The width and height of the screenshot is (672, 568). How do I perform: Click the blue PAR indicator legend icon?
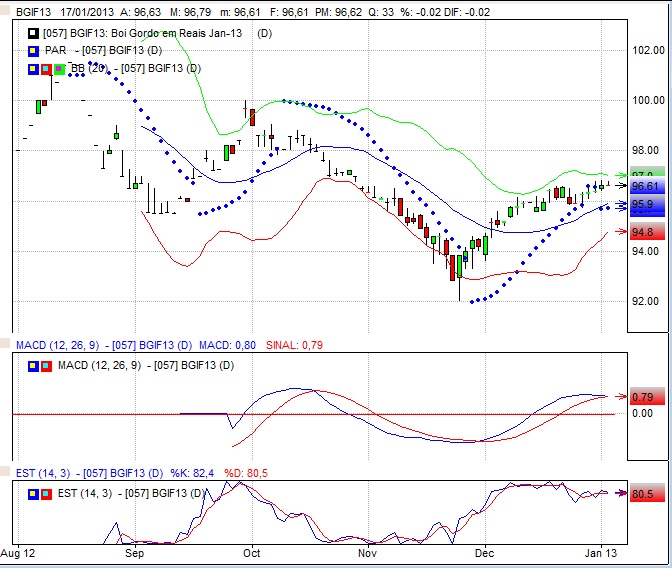(x=34, y=50)
